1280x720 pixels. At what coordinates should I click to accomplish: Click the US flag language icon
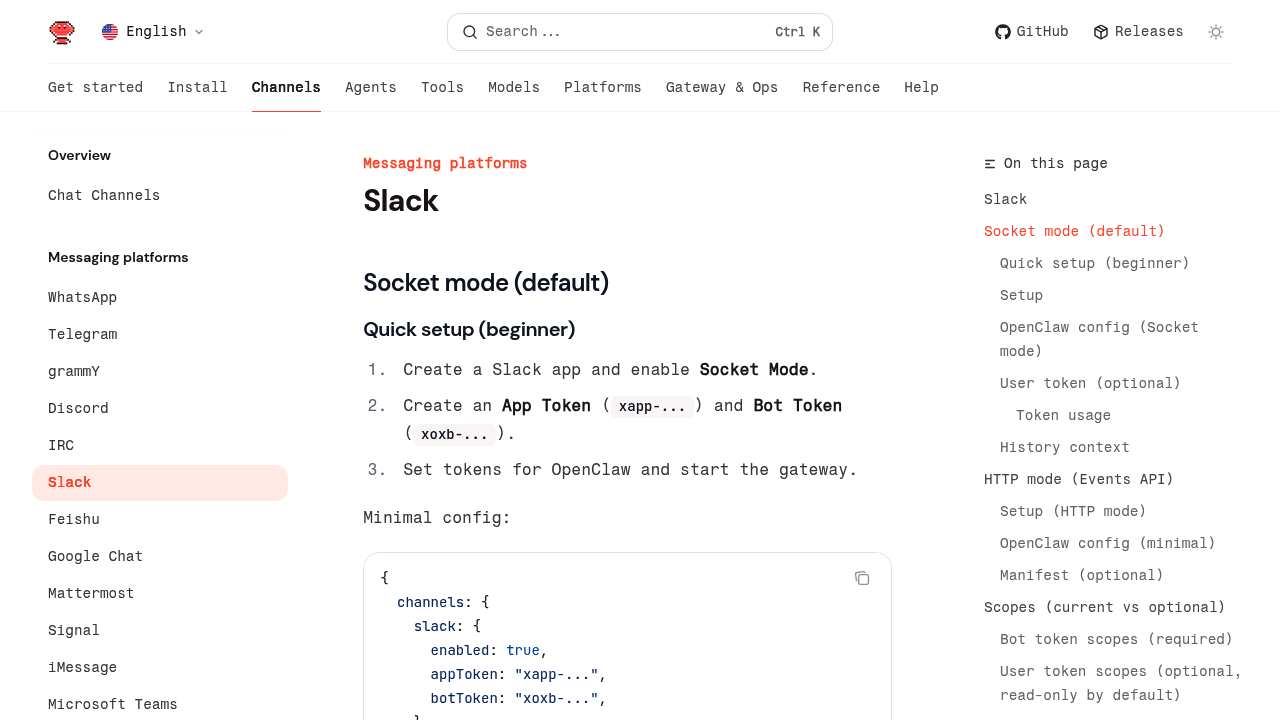110,32
